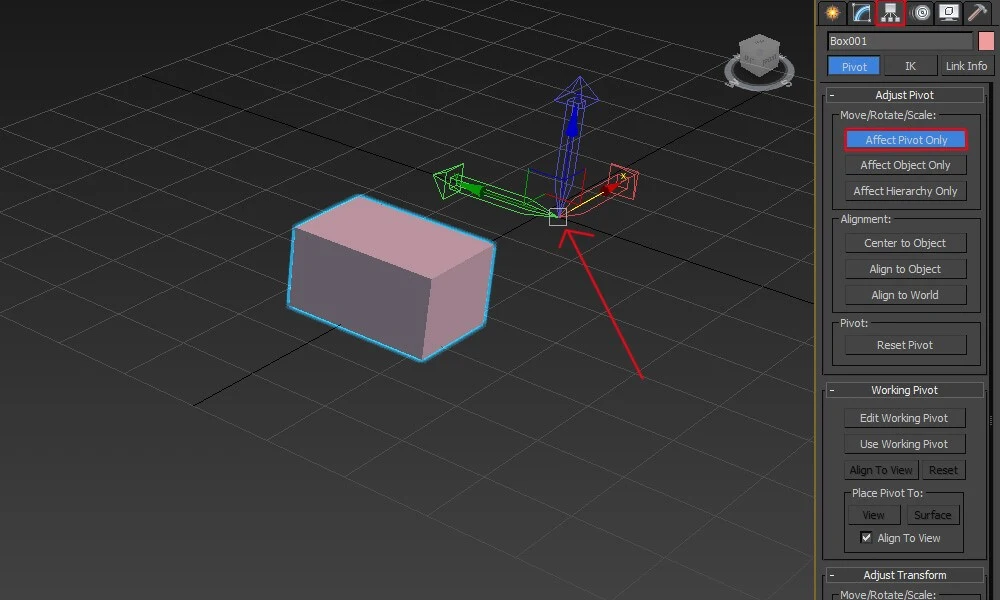Switch to the Pivot tab
Viewport: 1000px width, 600px height.
(x=854, y=66)
